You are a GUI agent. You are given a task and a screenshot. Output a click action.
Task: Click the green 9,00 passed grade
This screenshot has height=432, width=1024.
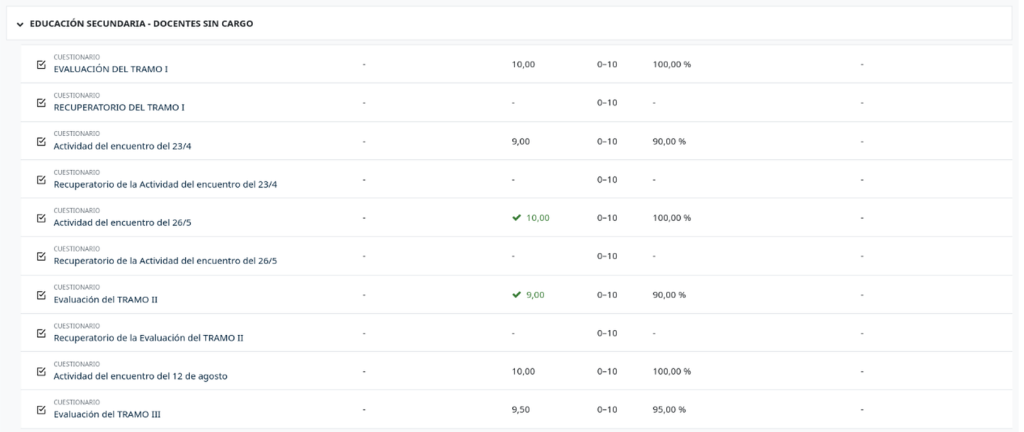pyautogui.click(x=535, y=295)
